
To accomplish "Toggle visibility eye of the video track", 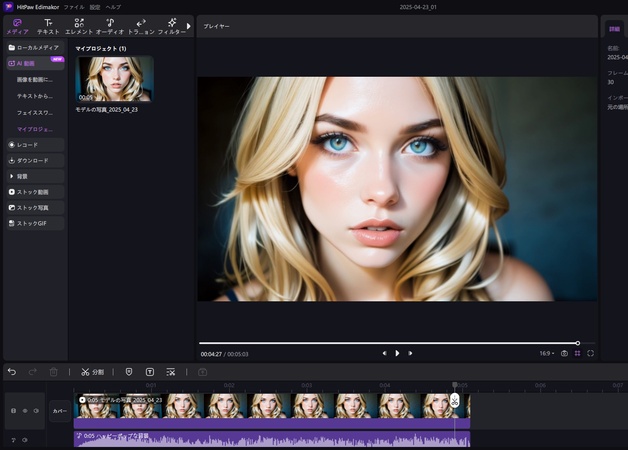I will pyautogui.click(x=25, y=411).
